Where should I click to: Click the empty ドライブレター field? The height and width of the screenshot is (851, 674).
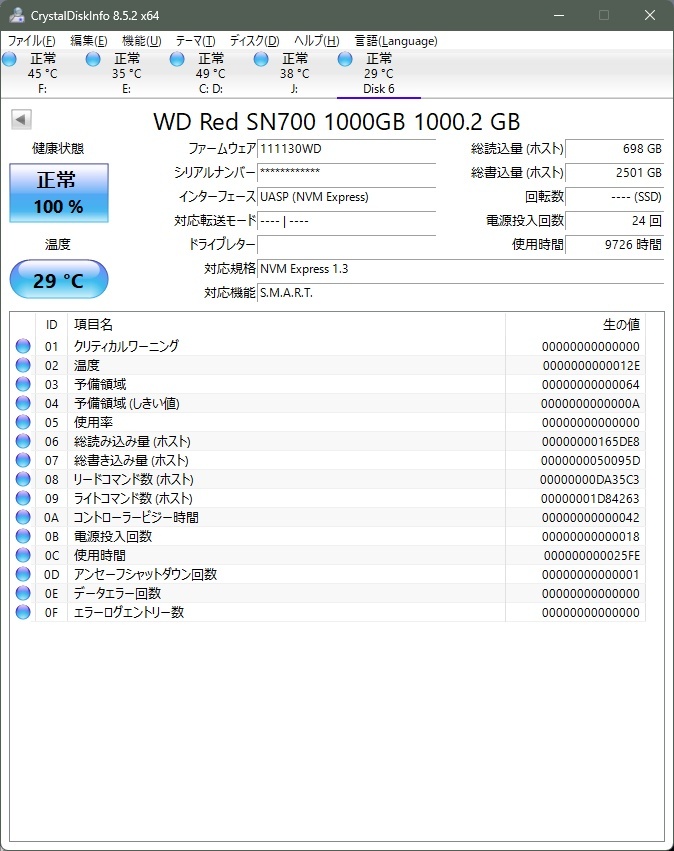coord(346,244)
